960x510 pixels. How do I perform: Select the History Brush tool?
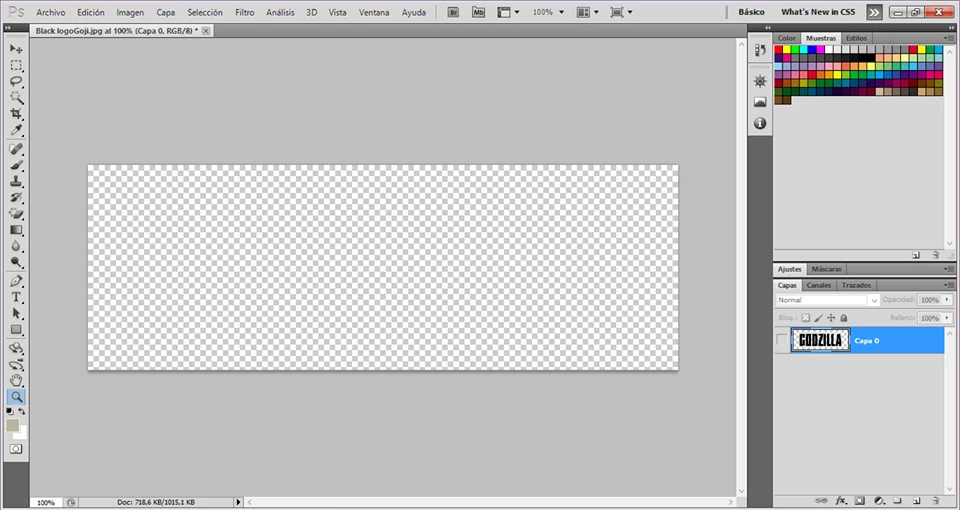[x=16, y=198]
